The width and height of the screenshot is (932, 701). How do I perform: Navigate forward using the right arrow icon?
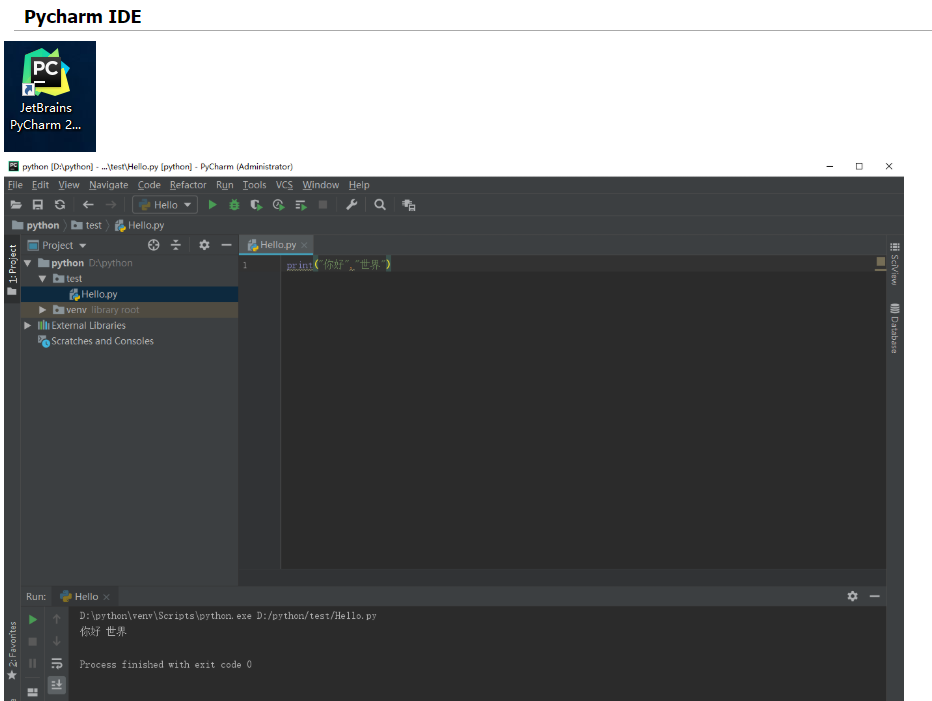111,205
